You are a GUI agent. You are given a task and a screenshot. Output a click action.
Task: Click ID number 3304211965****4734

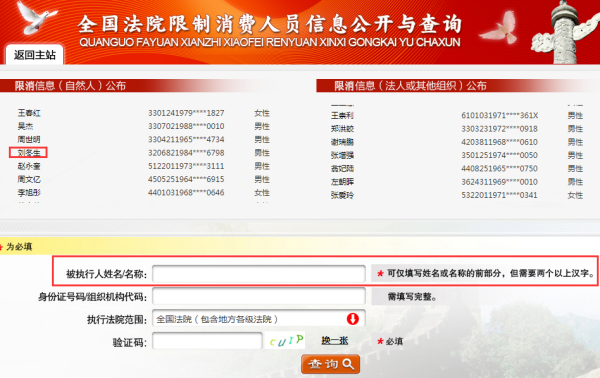(186, 139)
